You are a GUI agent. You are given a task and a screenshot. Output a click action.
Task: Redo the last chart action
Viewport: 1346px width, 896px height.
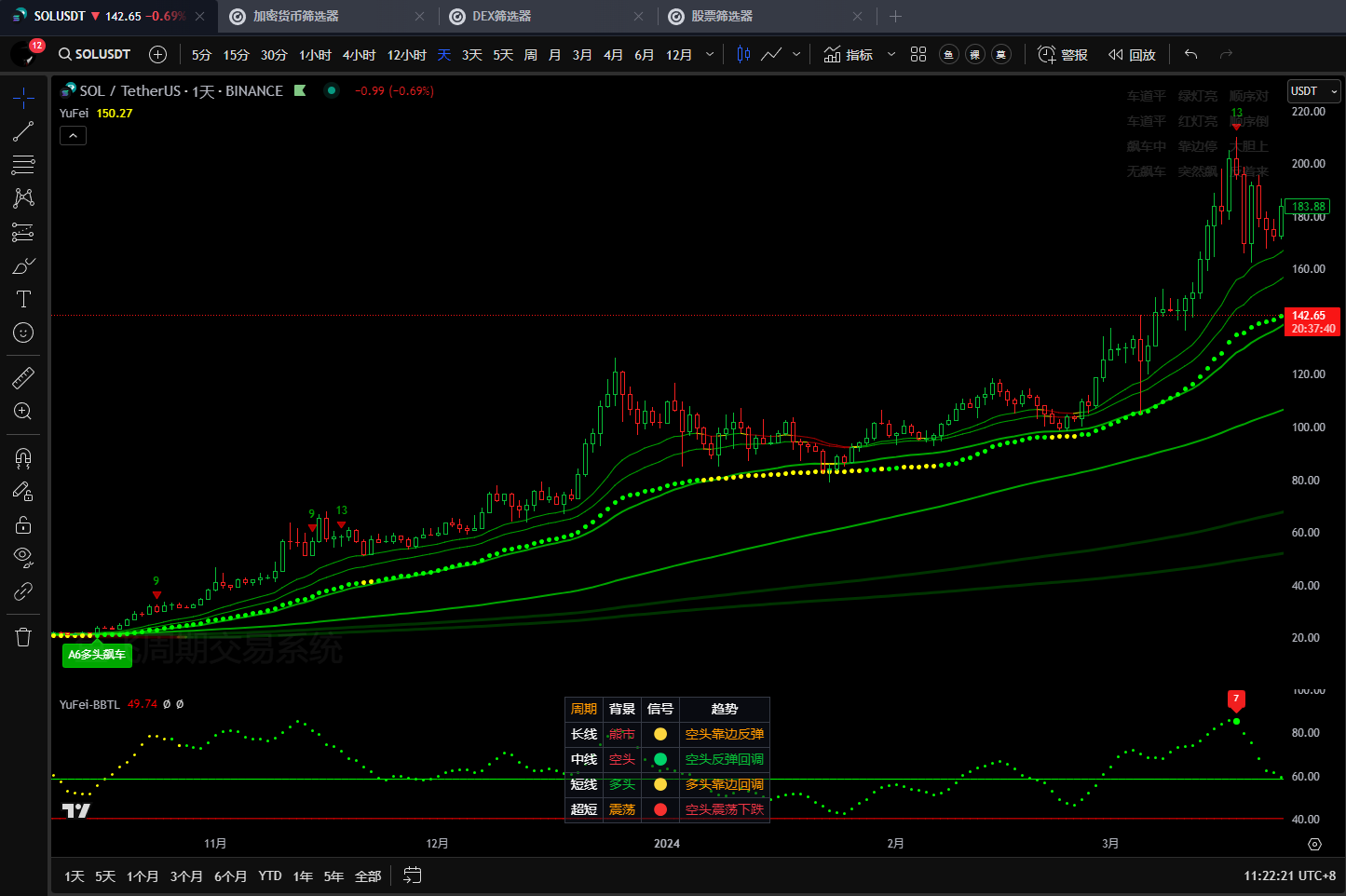(1226, 54)
